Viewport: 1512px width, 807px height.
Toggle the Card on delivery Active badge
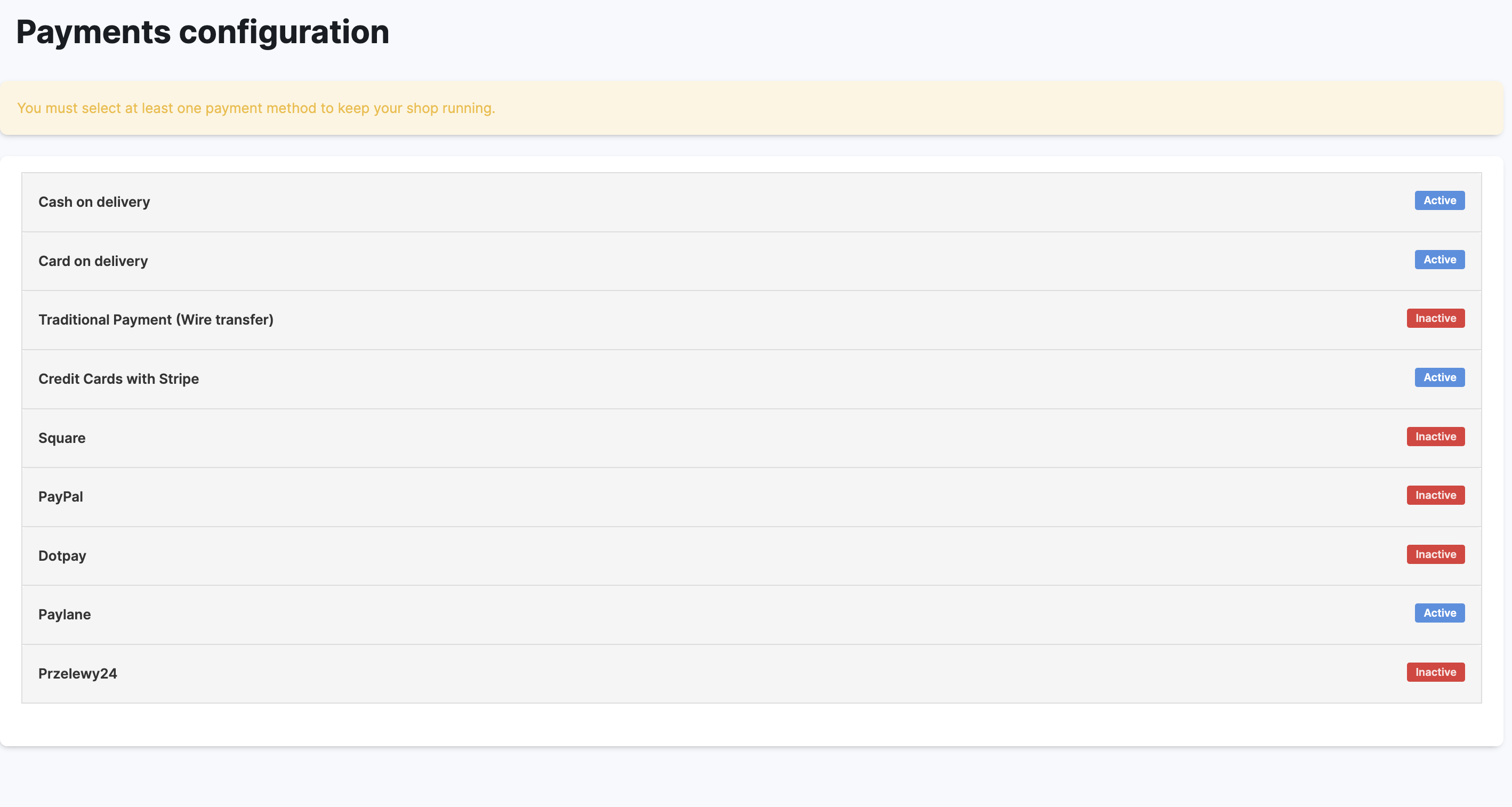[1439, 260]
